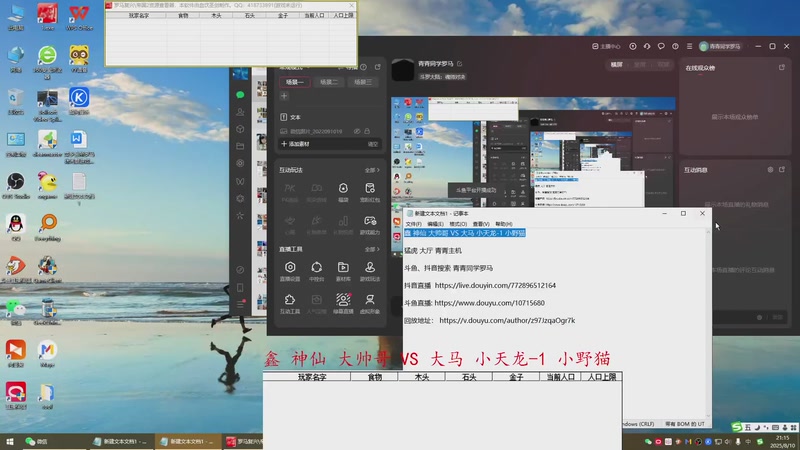Open the 游戏玩法 tool icon

[x=369, y=271]
